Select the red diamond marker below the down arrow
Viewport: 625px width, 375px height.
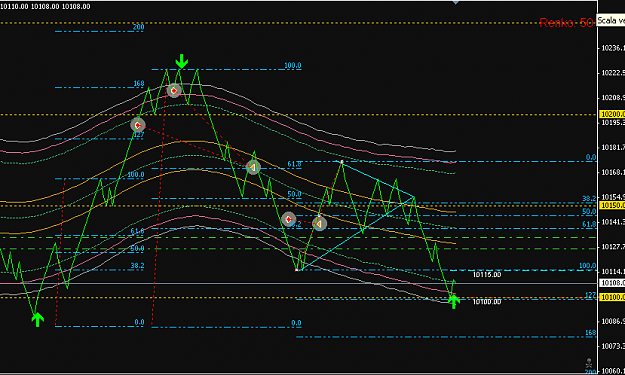[174, 90]
